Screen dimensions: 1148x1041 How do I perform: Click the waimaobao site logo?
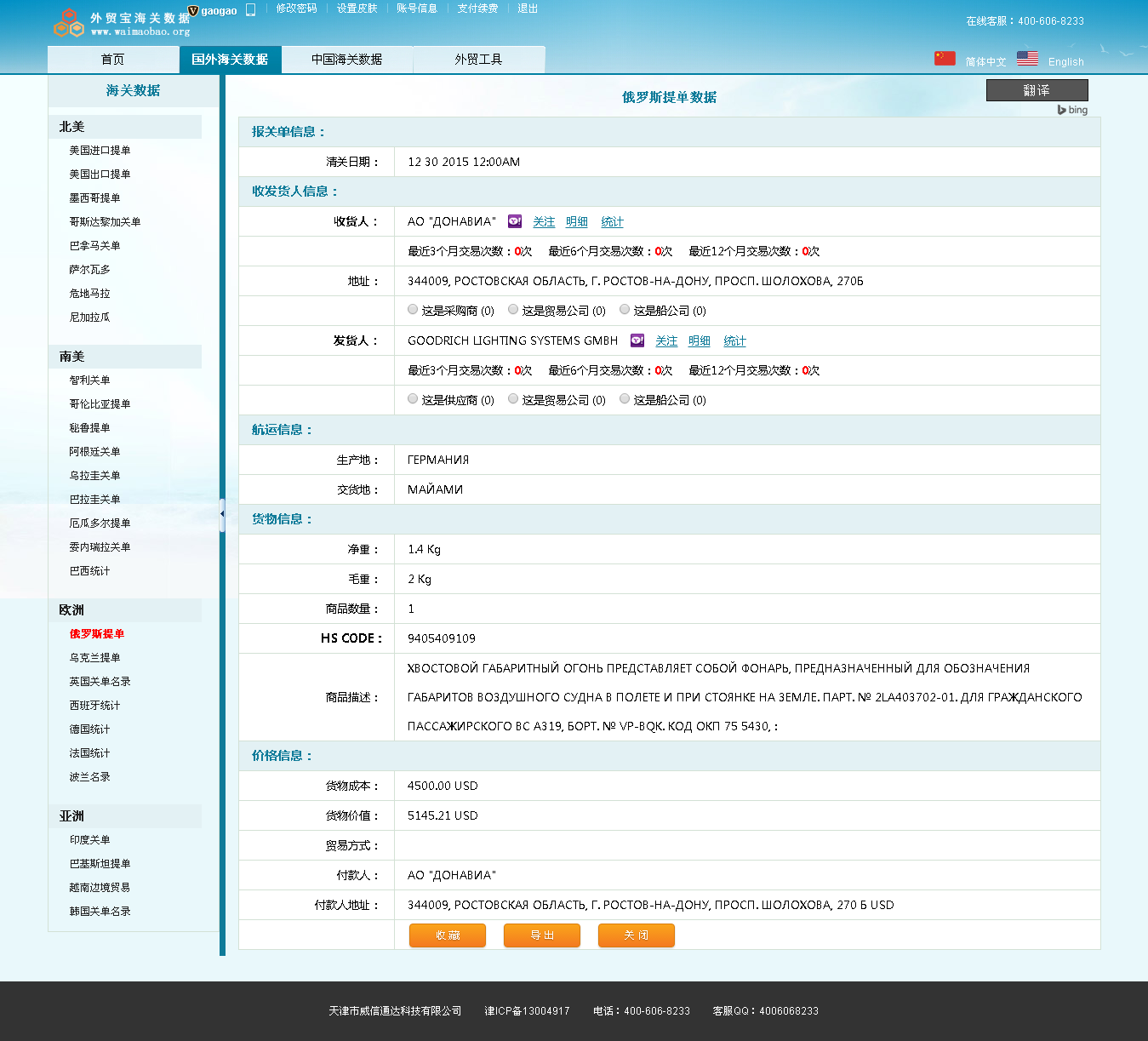122,23
